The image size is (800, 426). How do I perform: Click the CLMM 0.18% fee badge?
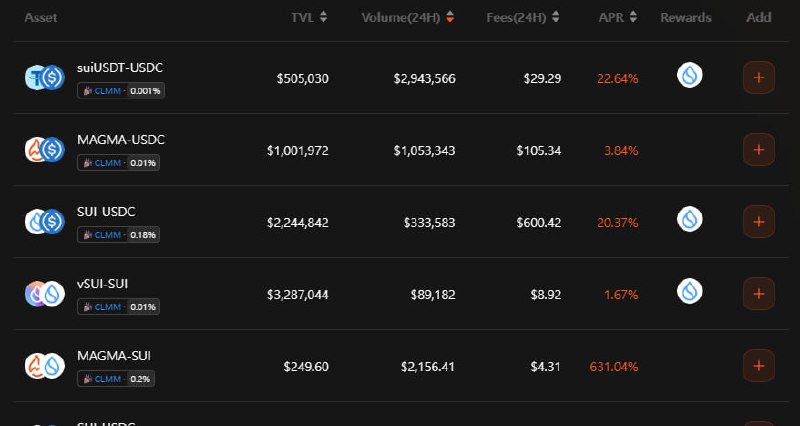click(x=119, y=235)
